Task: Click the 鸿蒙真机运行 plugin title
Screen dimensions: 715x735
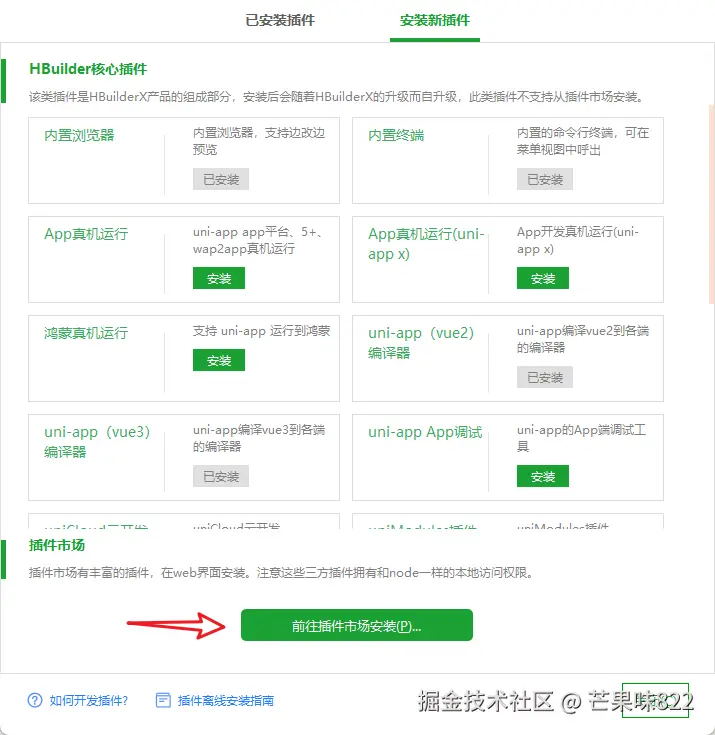Action: tap(86, 333)
